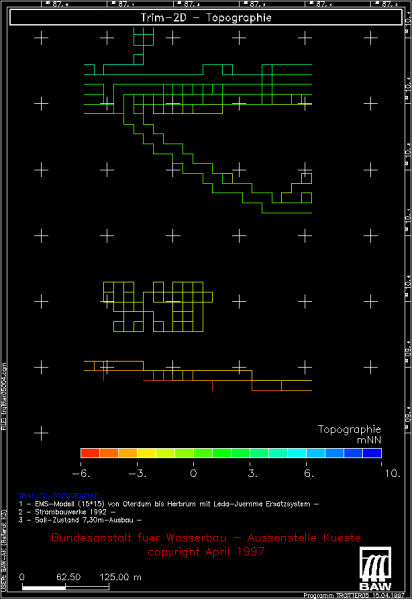Select the dark blue legend swatch

pyautogui.click(x=372, y=453)
